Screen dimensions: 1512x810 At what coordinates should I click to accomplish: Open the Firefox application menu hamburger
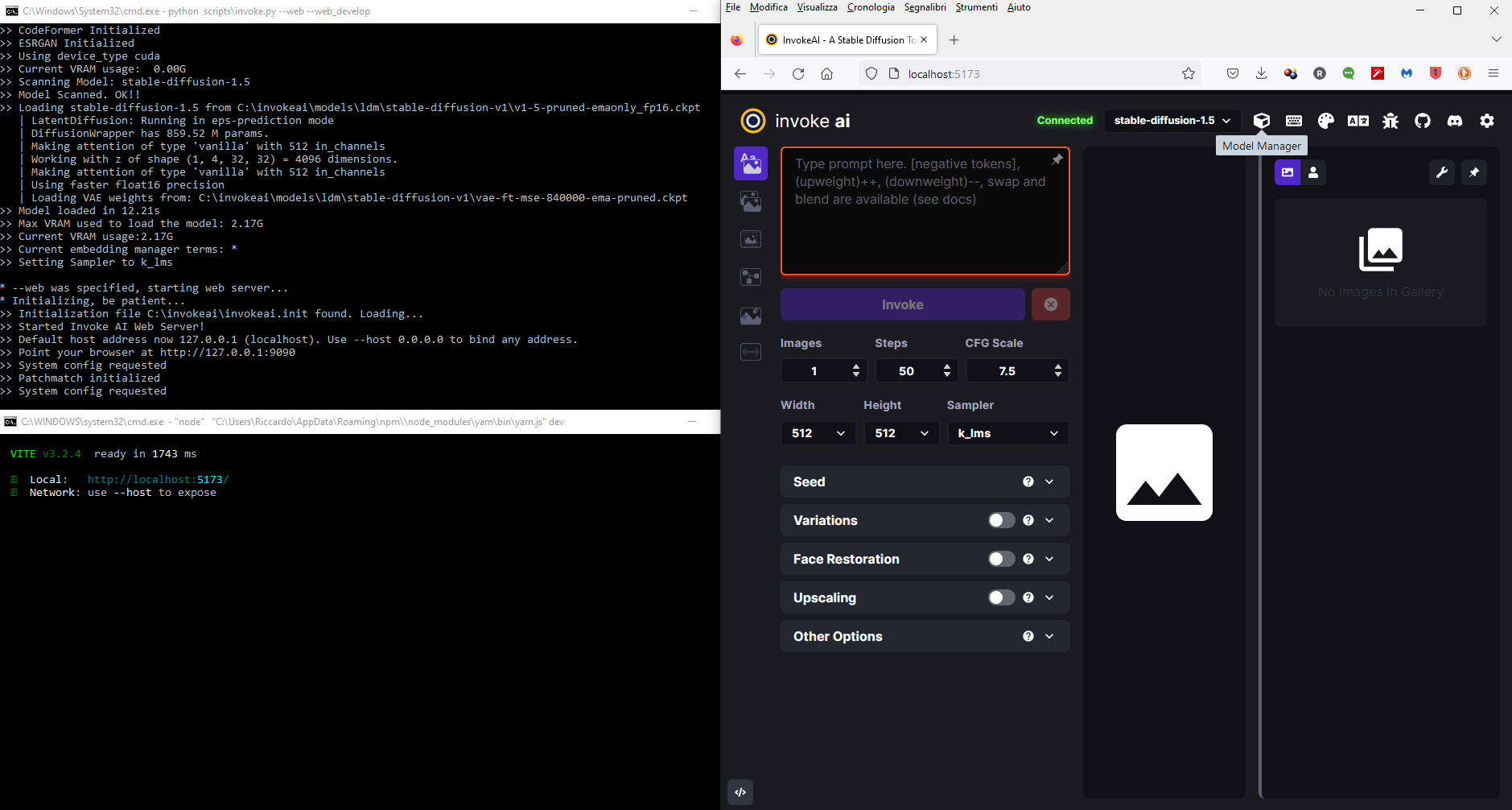tap(1493, 73)
